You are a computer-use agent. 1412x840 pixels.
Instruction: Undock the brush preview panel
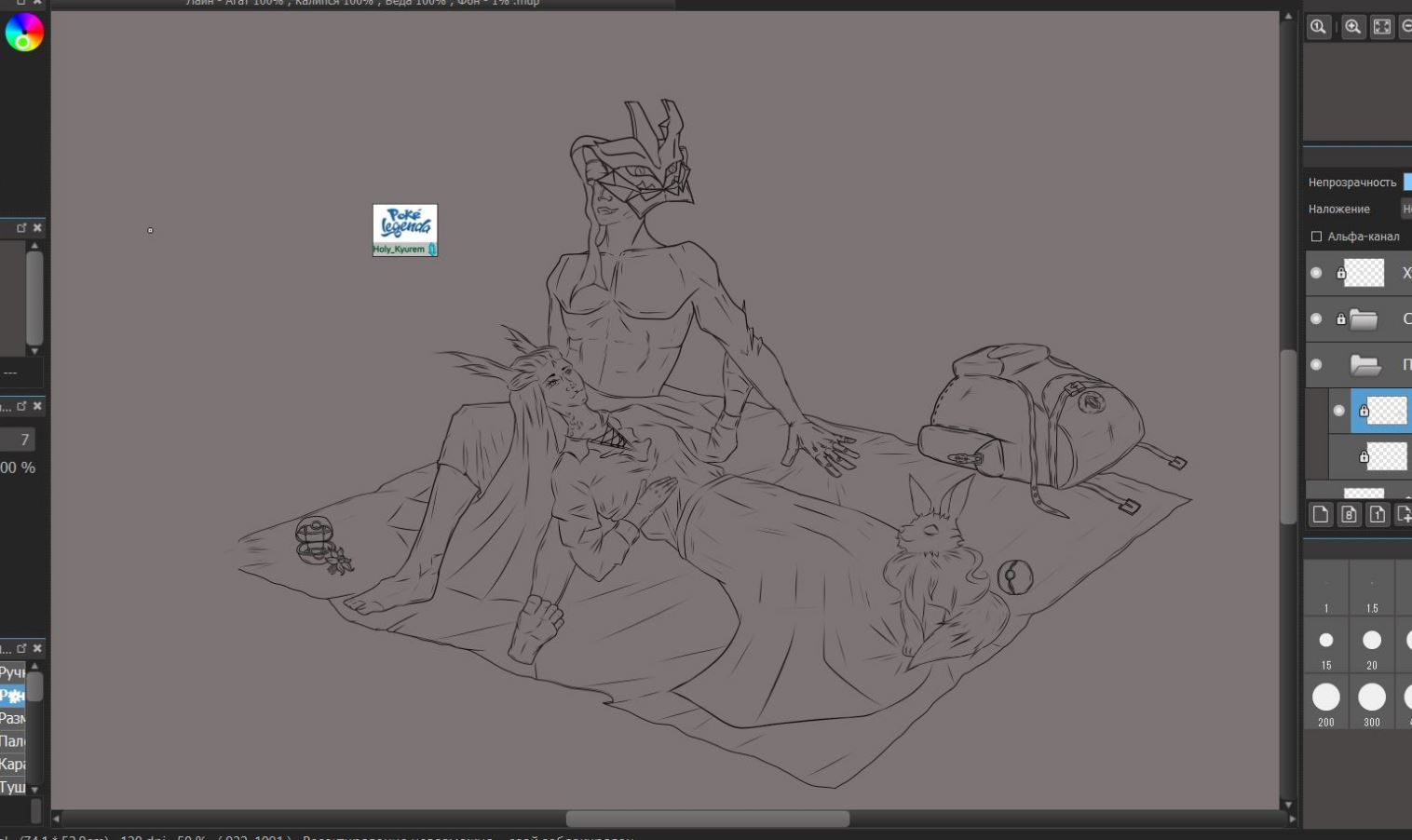pos(21,227)
